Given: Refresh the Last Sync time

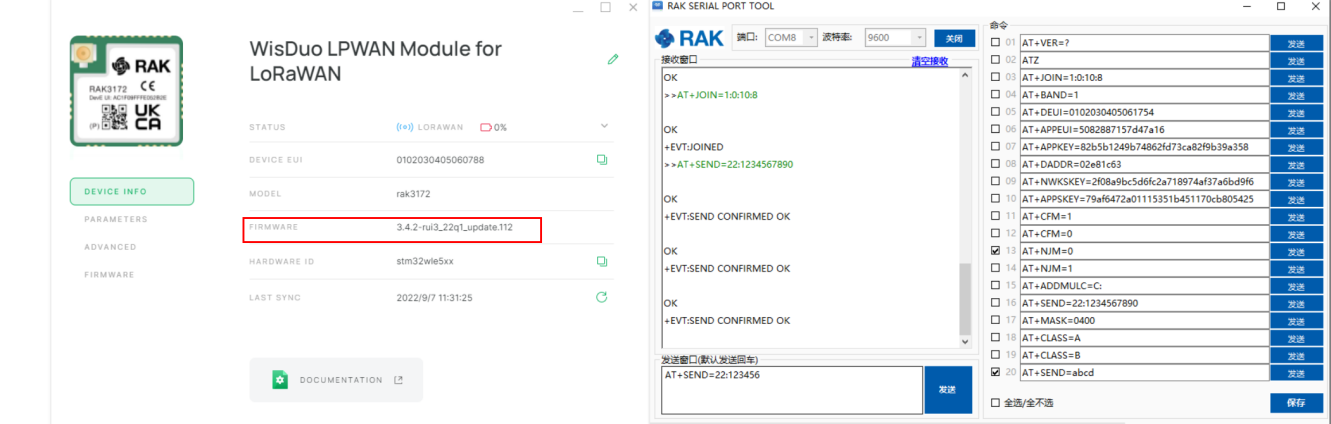Looking at the screenshot, I should pos(602,297).
